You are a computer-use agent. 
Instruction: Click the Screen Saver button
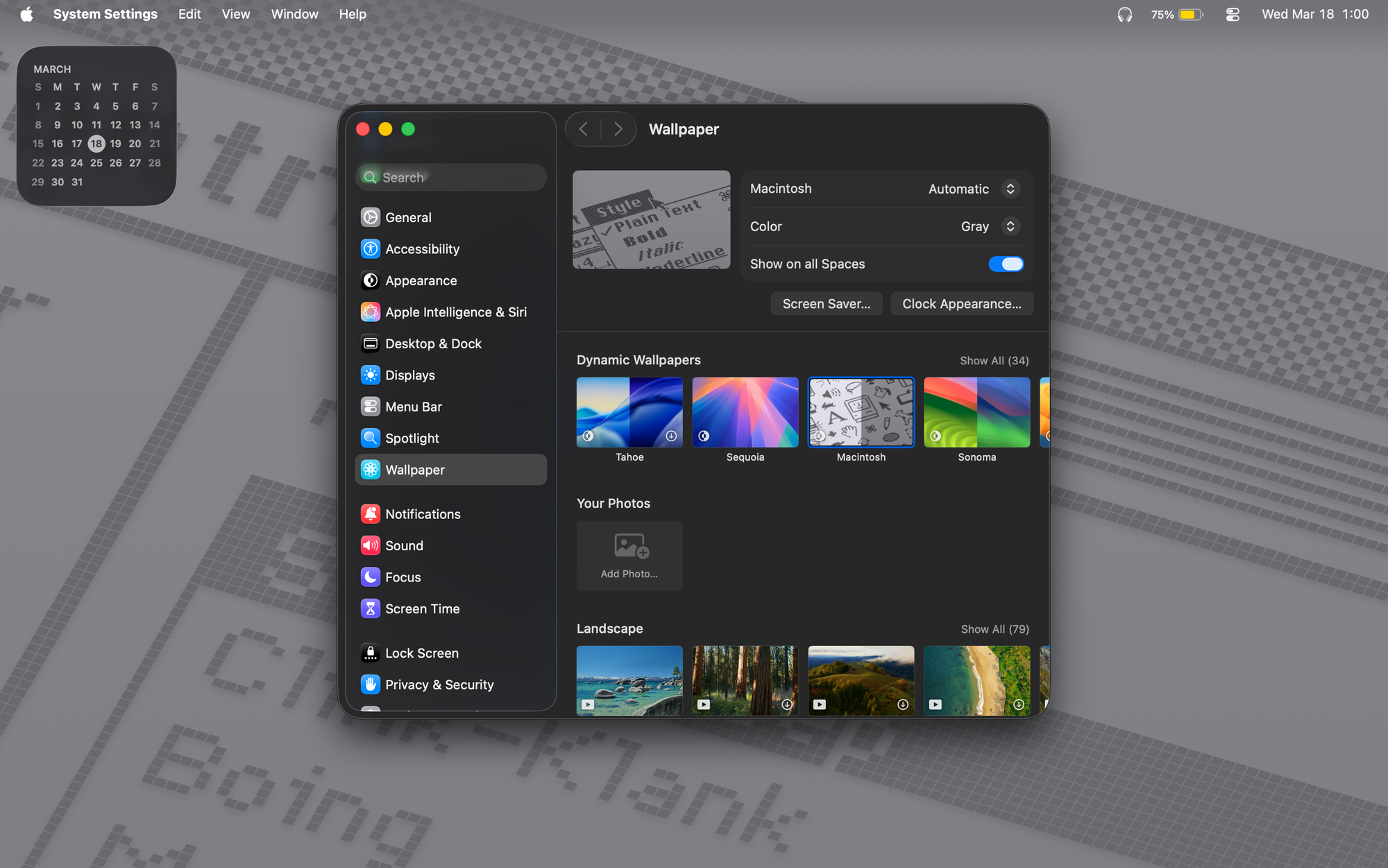pyautogui.click(x=826, y=304)
